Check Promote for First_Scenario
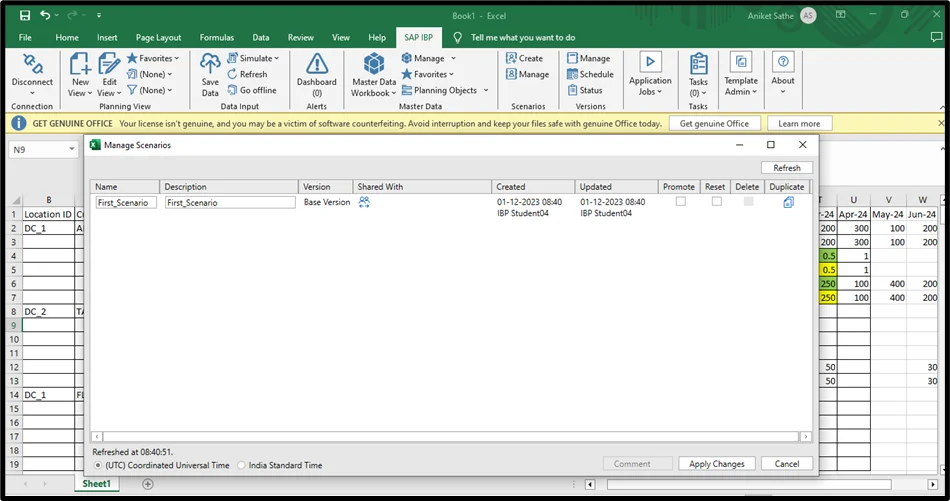 click(680, 201)
